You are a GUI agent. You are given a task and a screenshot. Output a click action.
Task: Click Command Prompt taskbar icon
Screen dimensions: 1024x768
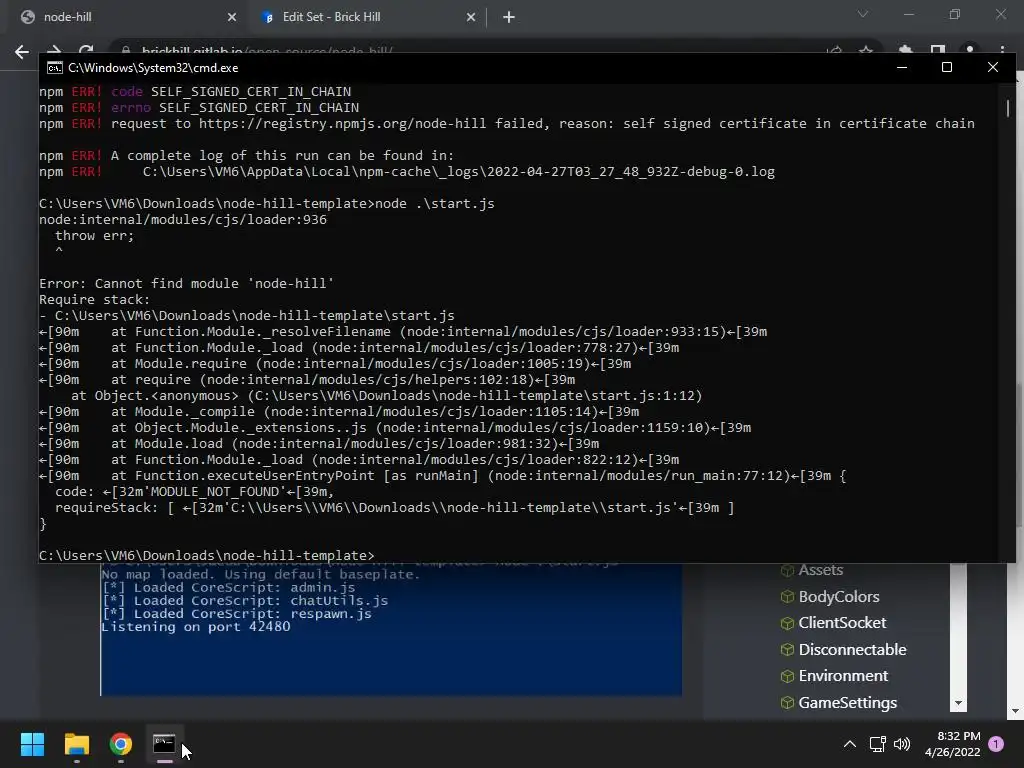point(164,744)
